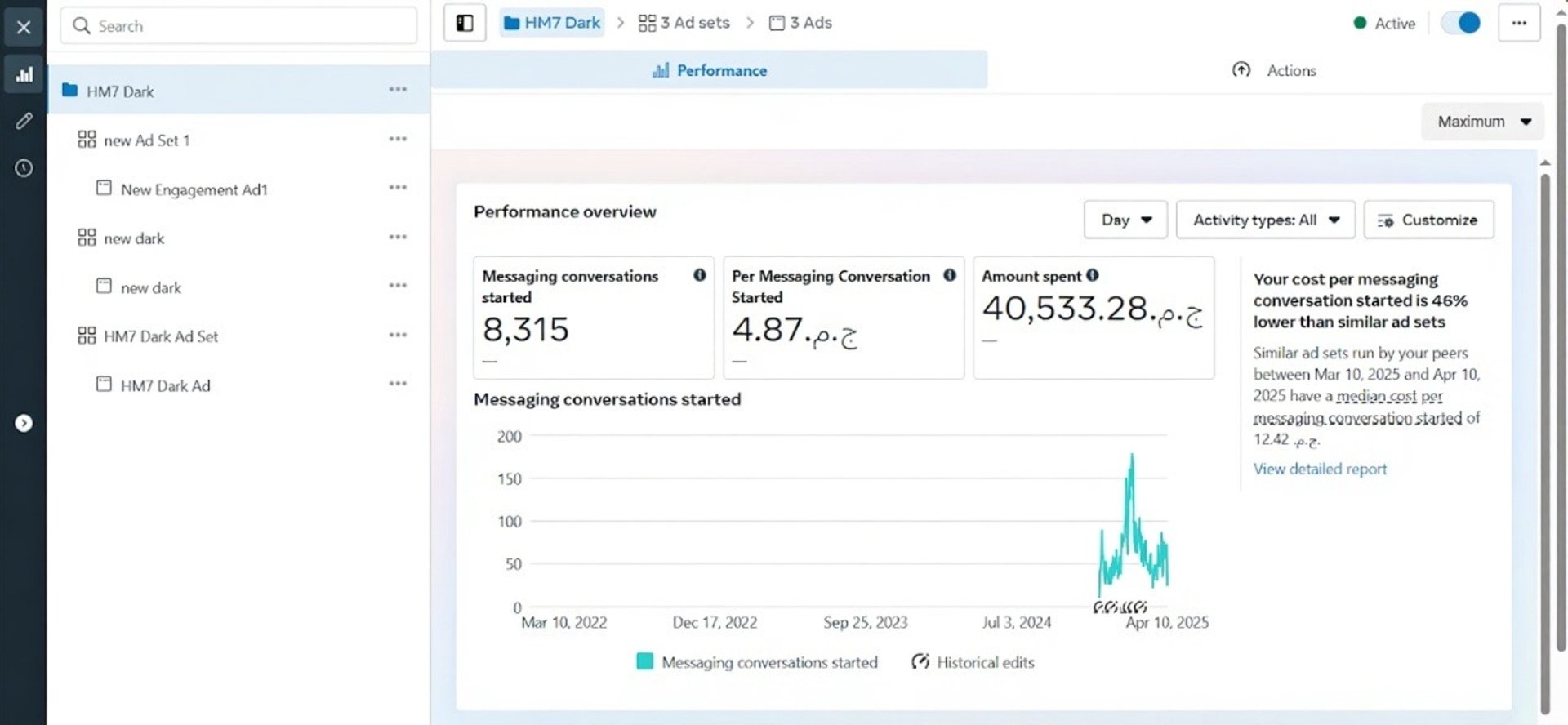Open more options for New Engagement Ad1
This screenshot has height=725, width=1568.
398,188
